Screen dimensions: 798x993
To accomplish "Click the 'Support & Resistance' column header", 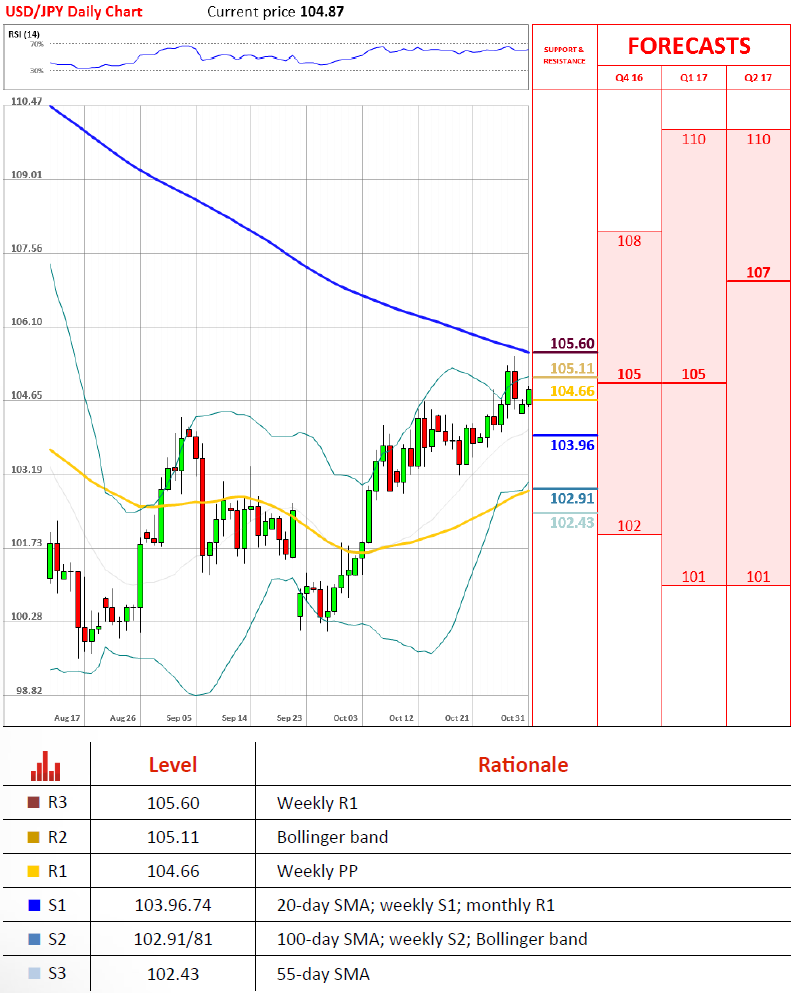I will (x=564, y=55).
